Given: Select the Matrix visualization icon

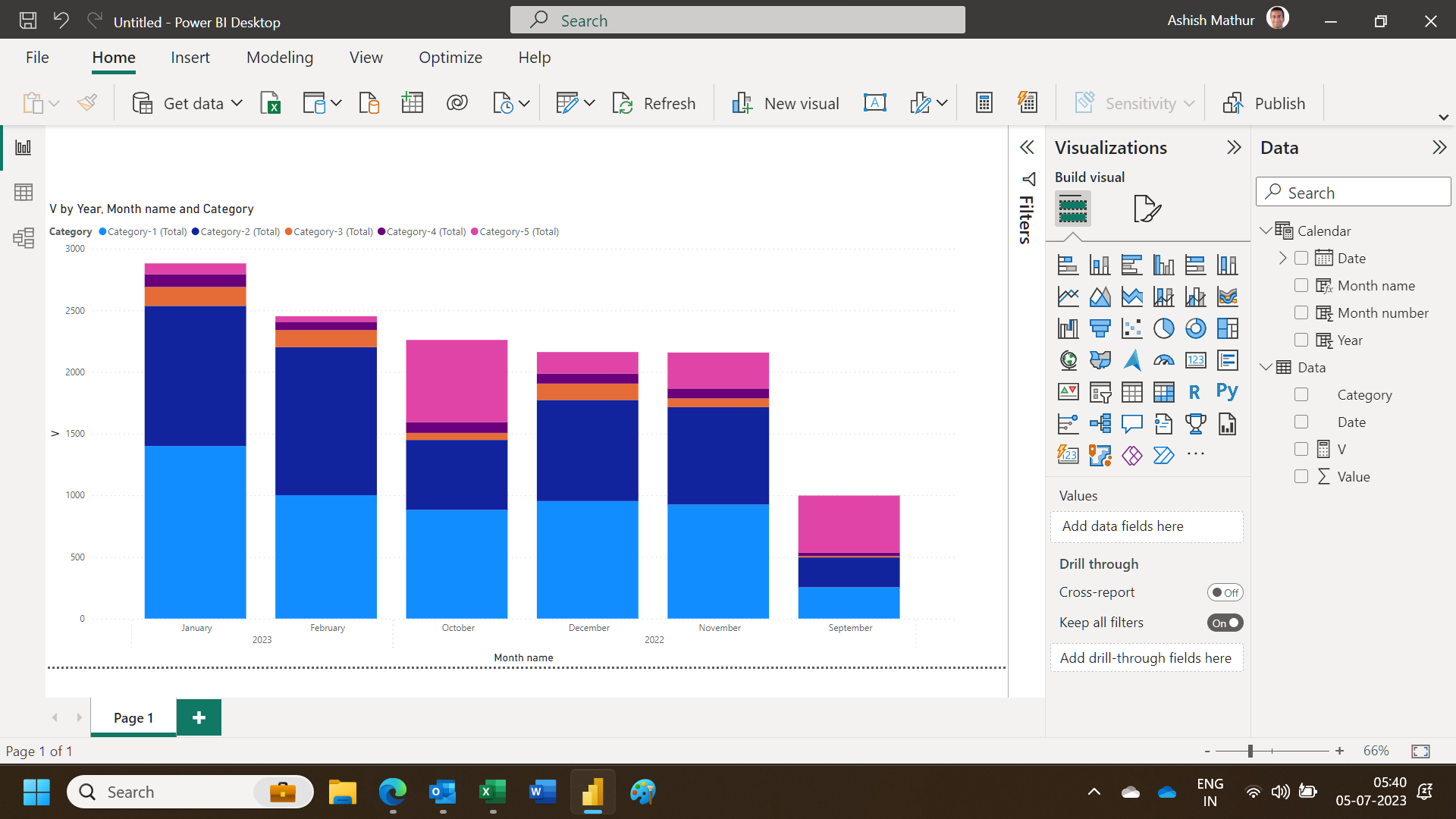Looking at the screenshot, I should (x=1163, y=392).
